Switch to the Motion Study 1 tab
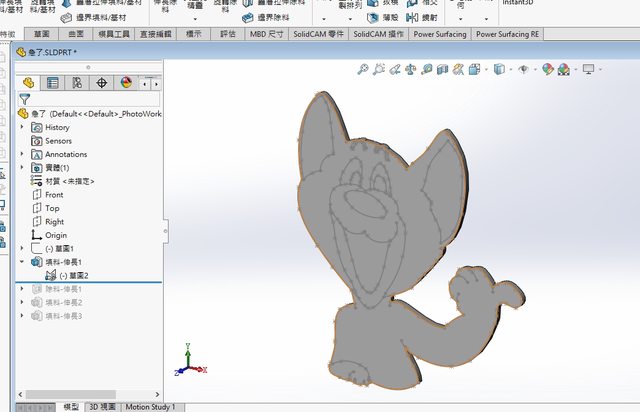 (150, 407)
